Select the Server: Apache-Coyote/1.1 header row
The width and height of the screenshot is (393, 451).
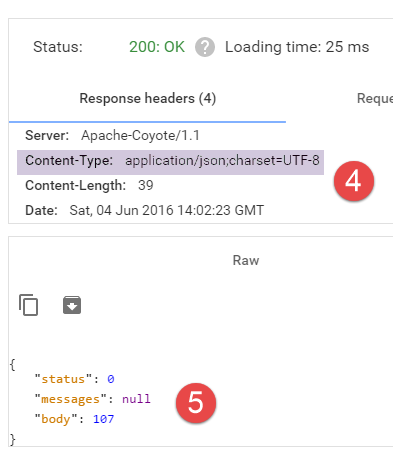pos(112,136)
